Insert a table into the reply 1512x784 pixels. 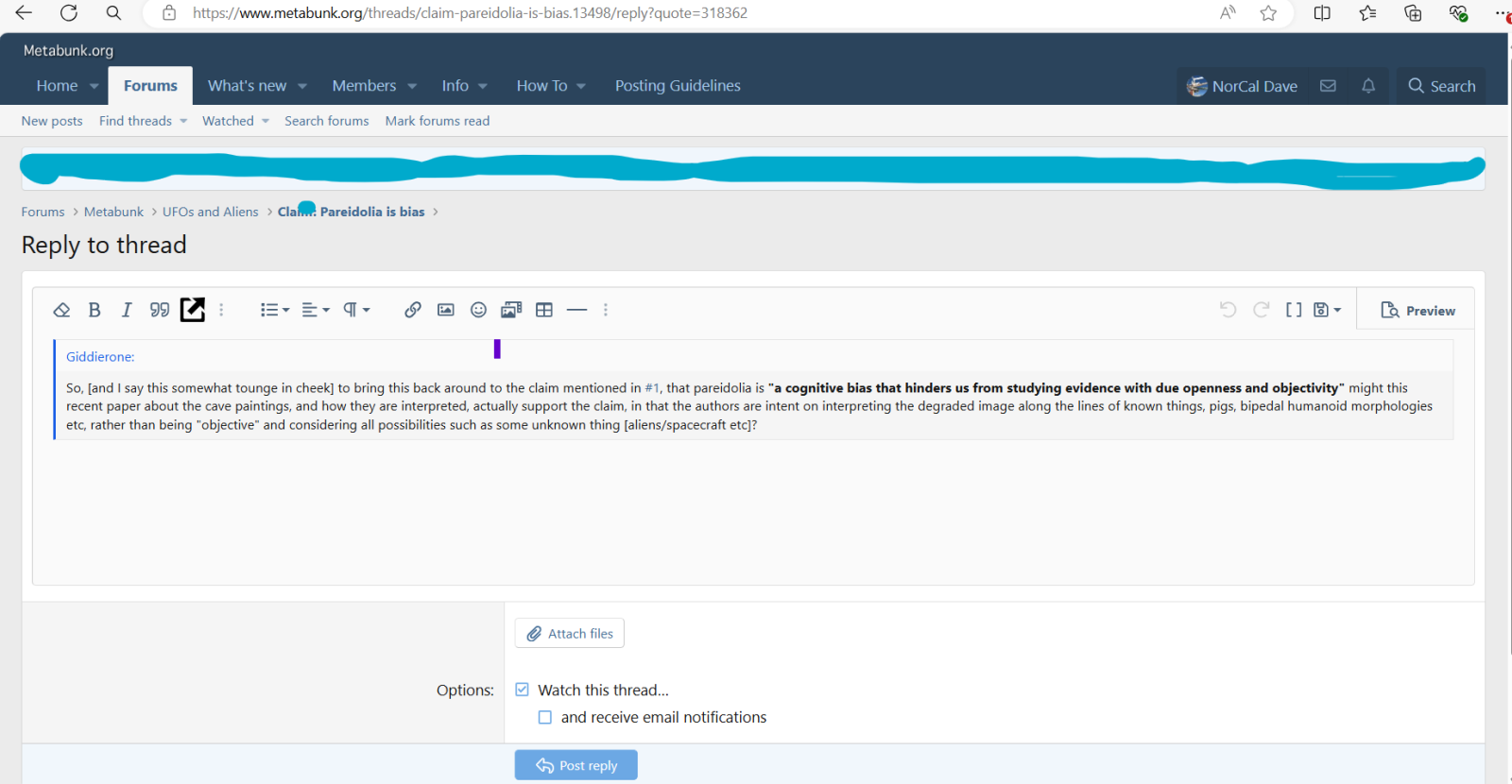click(544, 310)
